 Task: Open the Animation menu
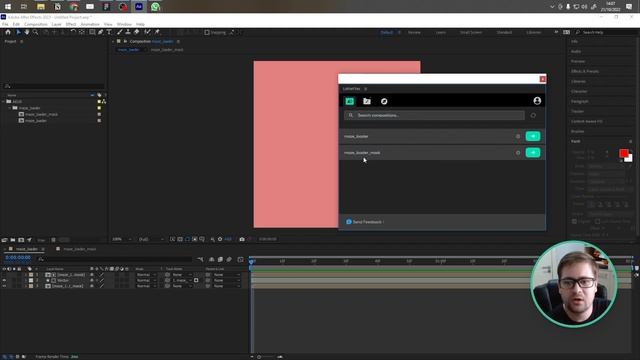[90, 24]
